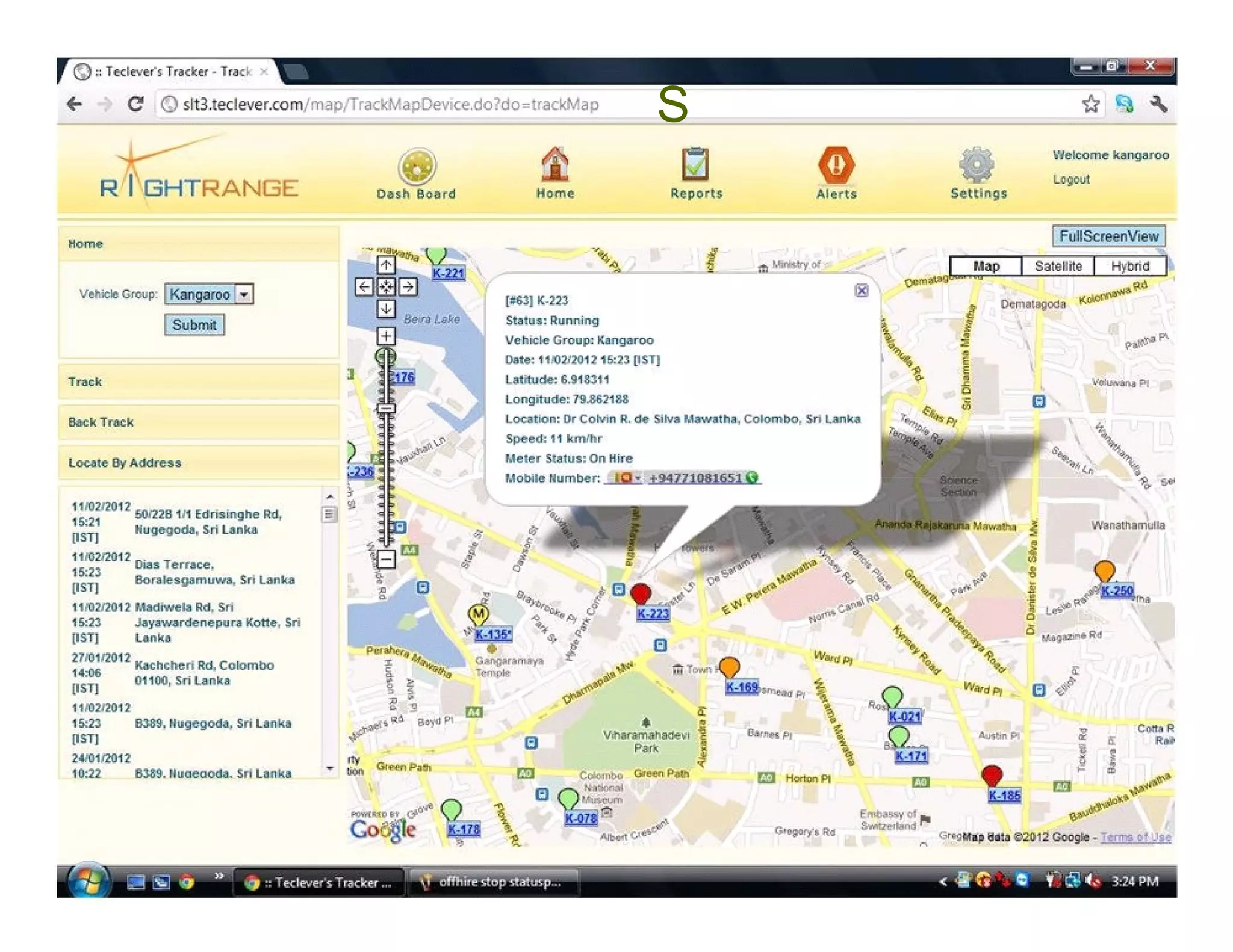This screenshot has height=952, width=1233.
Task: Zoom in using the map plus button
Action: 386,336
